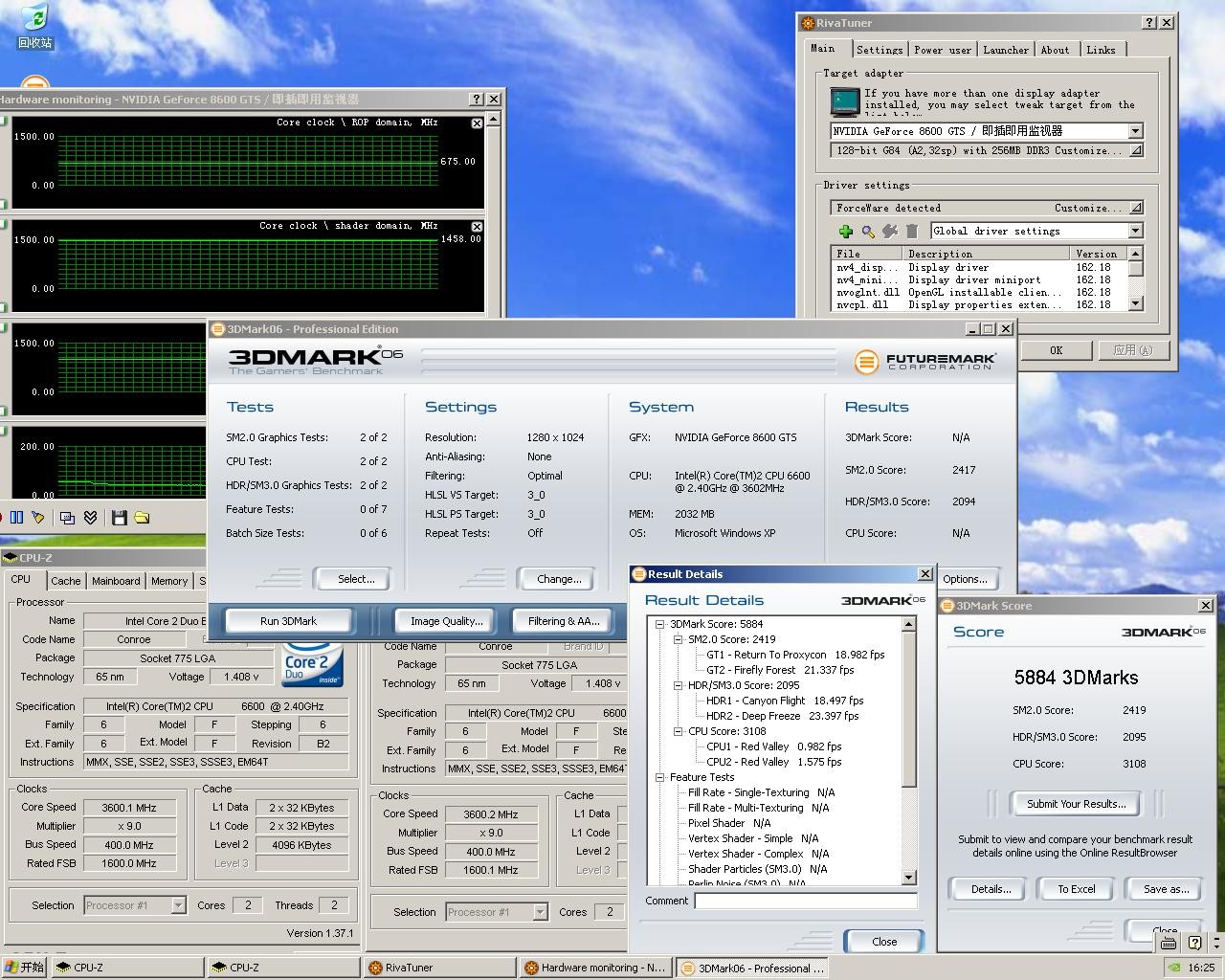The image size is (1225, 980).
Task: Click the magnifier icon in RivaTuner driver settings
Action: (x=868, y=231)
